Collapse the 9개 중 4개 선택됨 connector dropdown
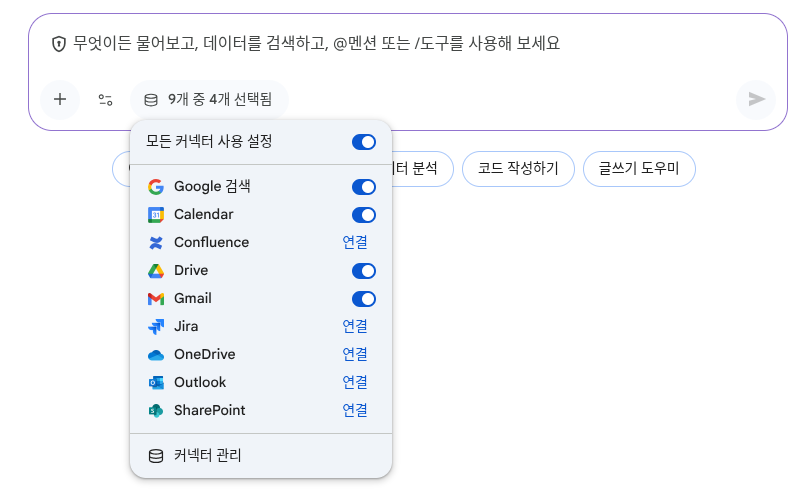 coord(209,99)
